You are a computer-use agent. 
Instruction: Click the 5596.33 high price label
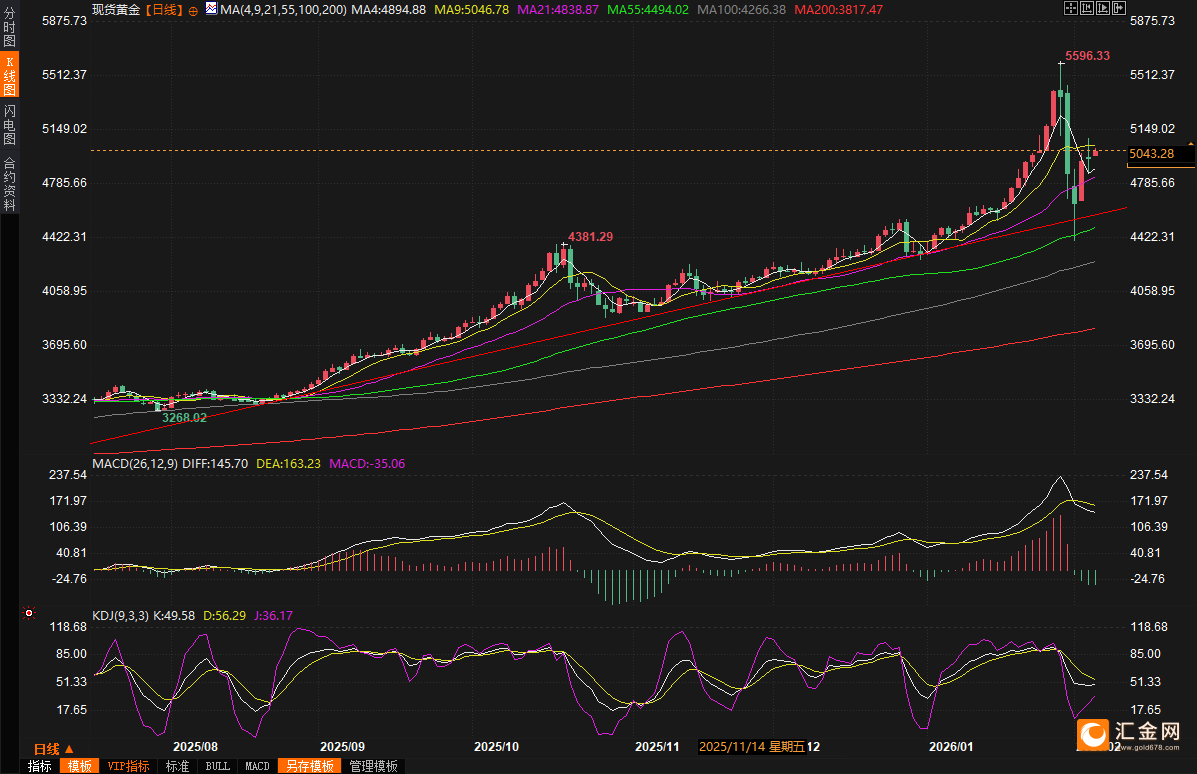pyautogui.click(x=1087, y=56)
